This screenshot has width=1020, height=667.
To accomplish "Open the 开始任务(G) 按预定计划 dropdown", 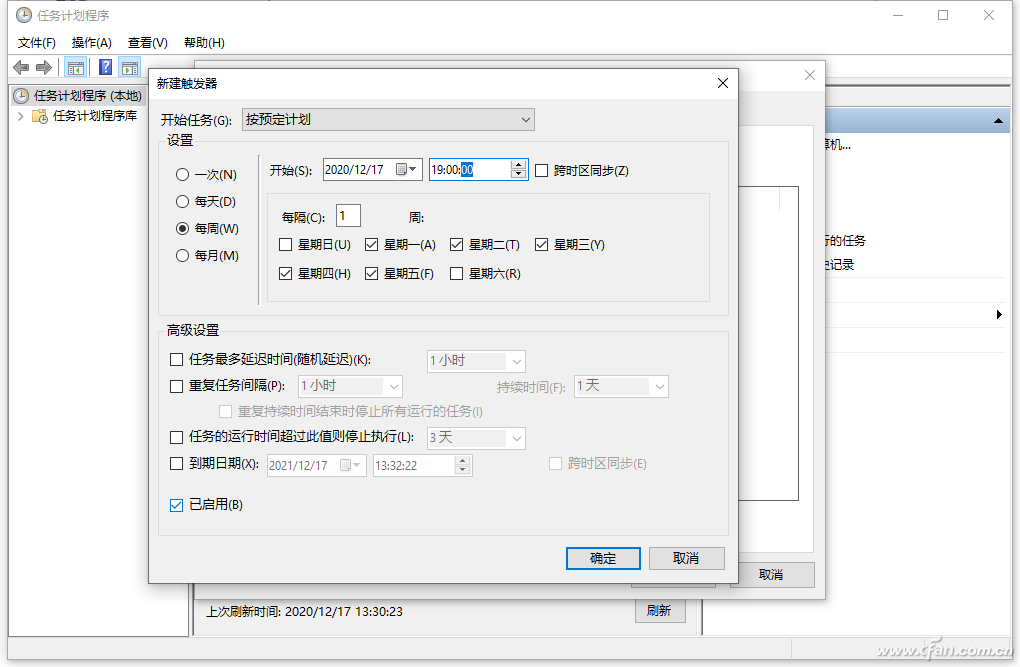I will tap(388, 120).
